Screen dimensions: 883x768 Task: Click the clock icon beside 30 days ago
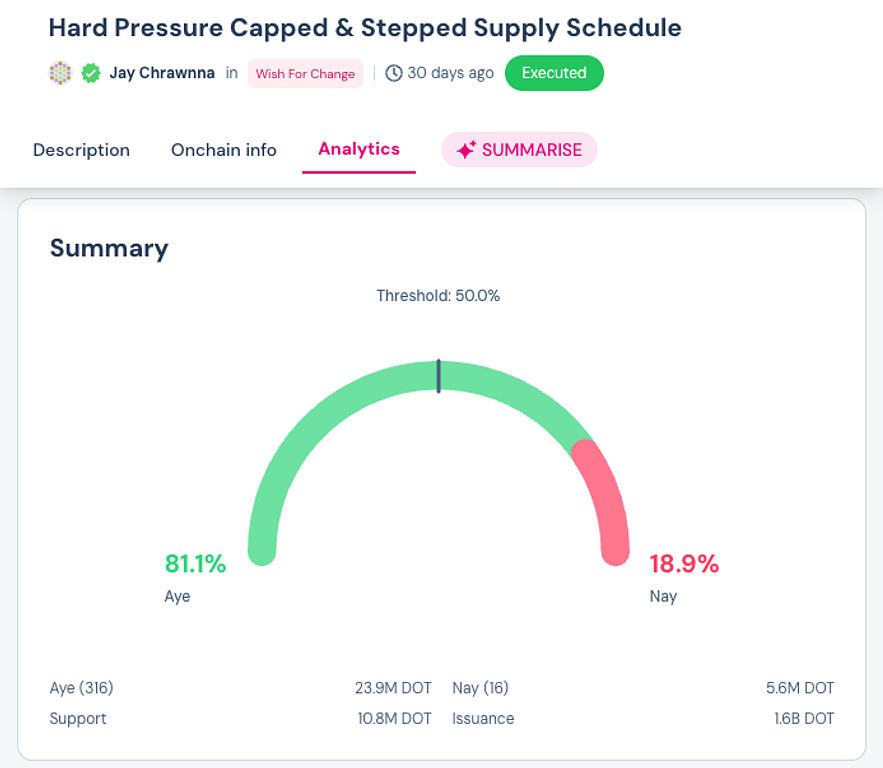tap(394, 73)
